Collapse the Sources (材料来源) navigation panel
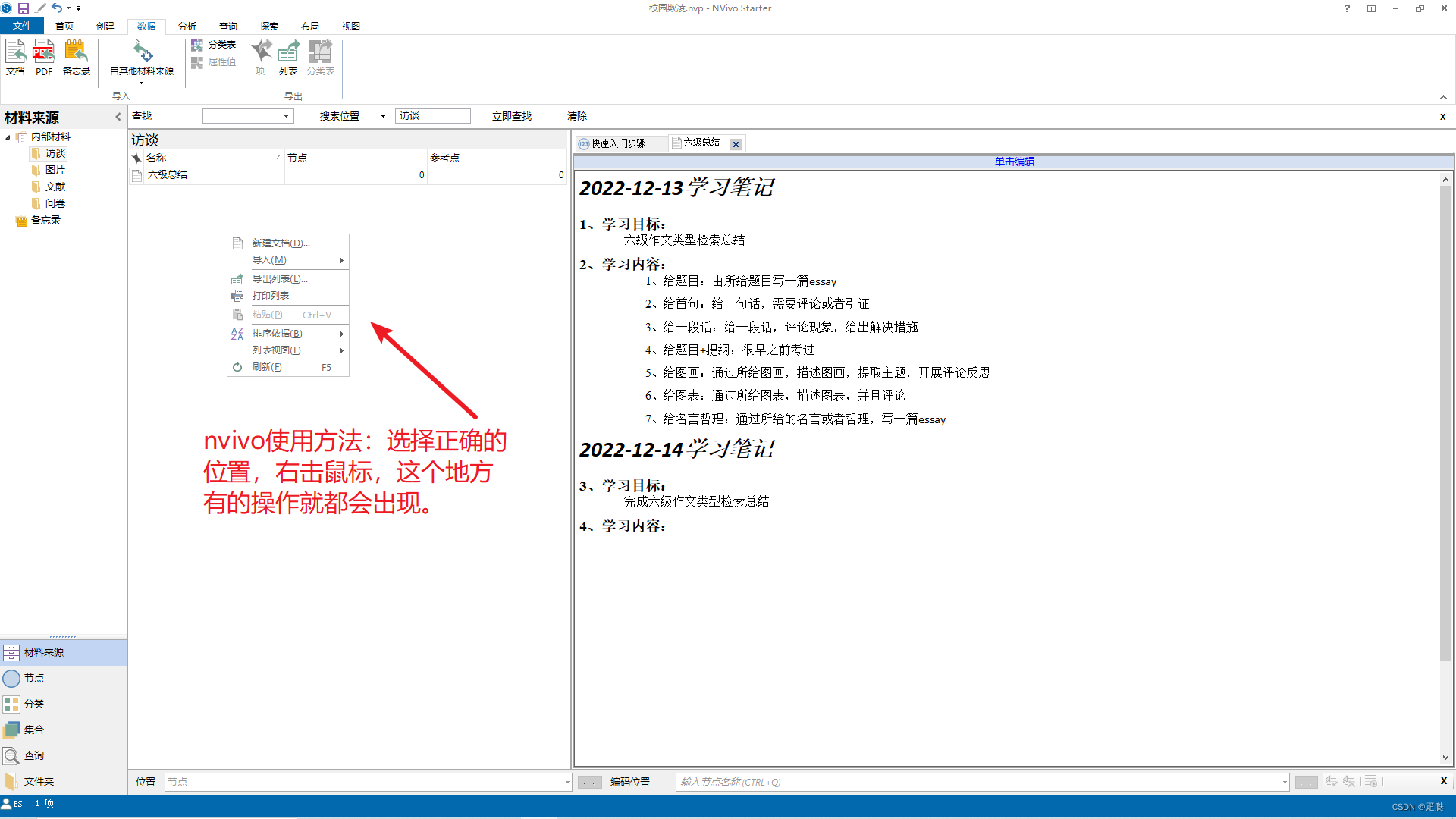 118,117
